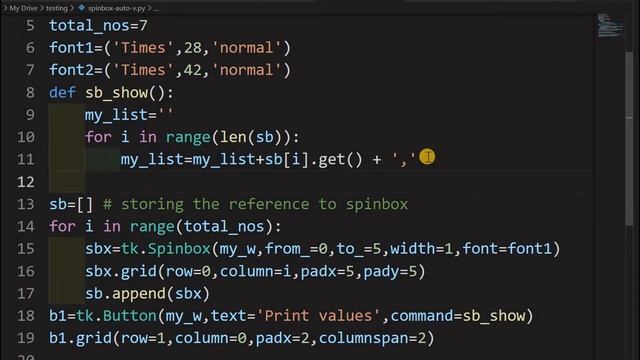Screen dimensions: 640x360
Task: Place cursor on 'total_nos=7'
Action: pyautogui.click(x=98, y=26)
